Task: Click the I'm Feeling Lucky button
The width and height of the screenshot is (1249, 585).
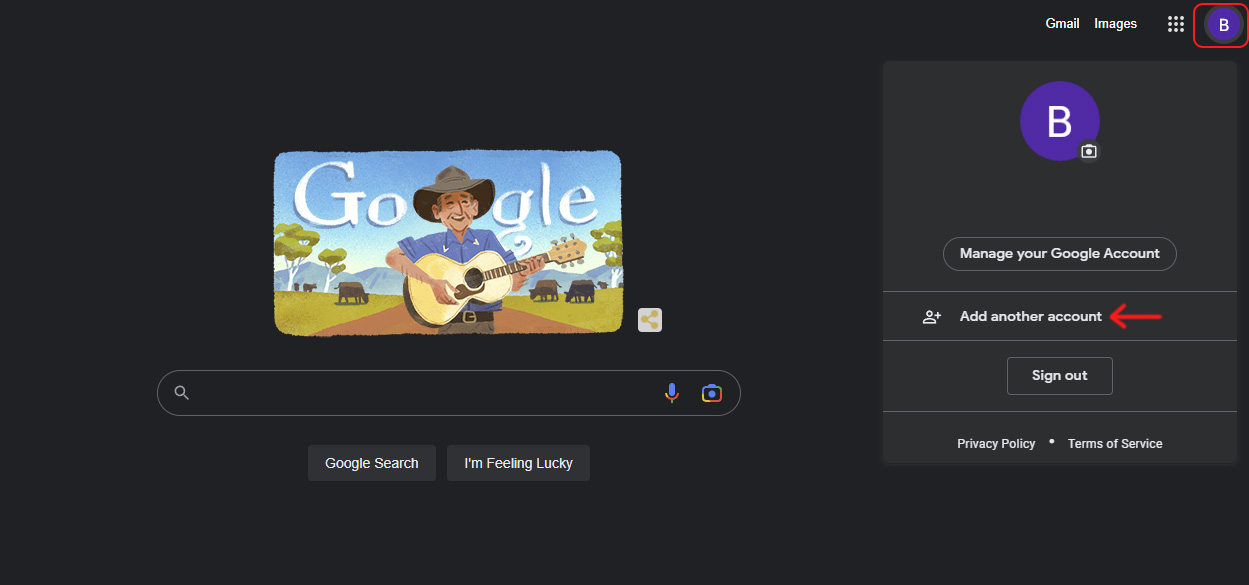Action: (x=518, y=463)
